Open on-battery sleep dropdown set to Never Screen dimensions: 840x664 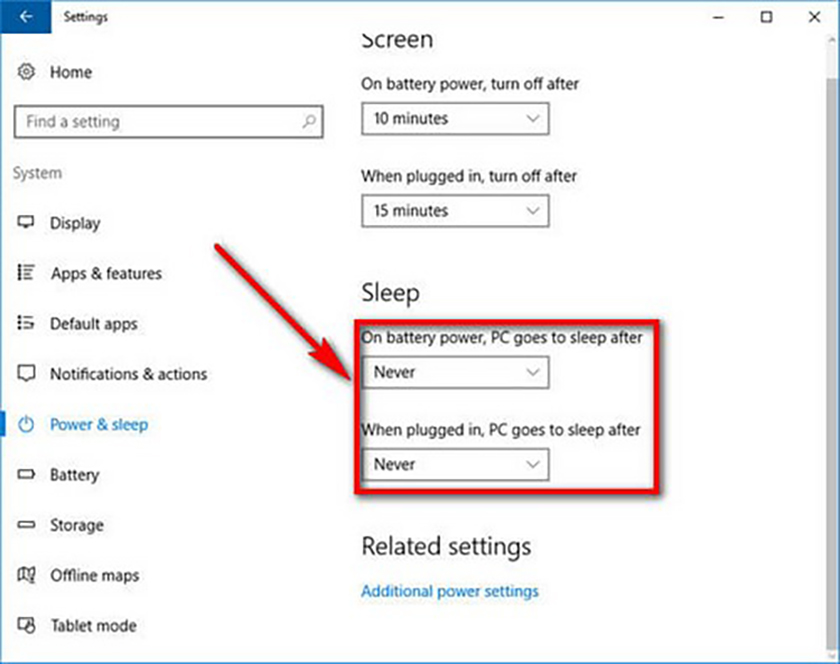click(x=455, y=372)
